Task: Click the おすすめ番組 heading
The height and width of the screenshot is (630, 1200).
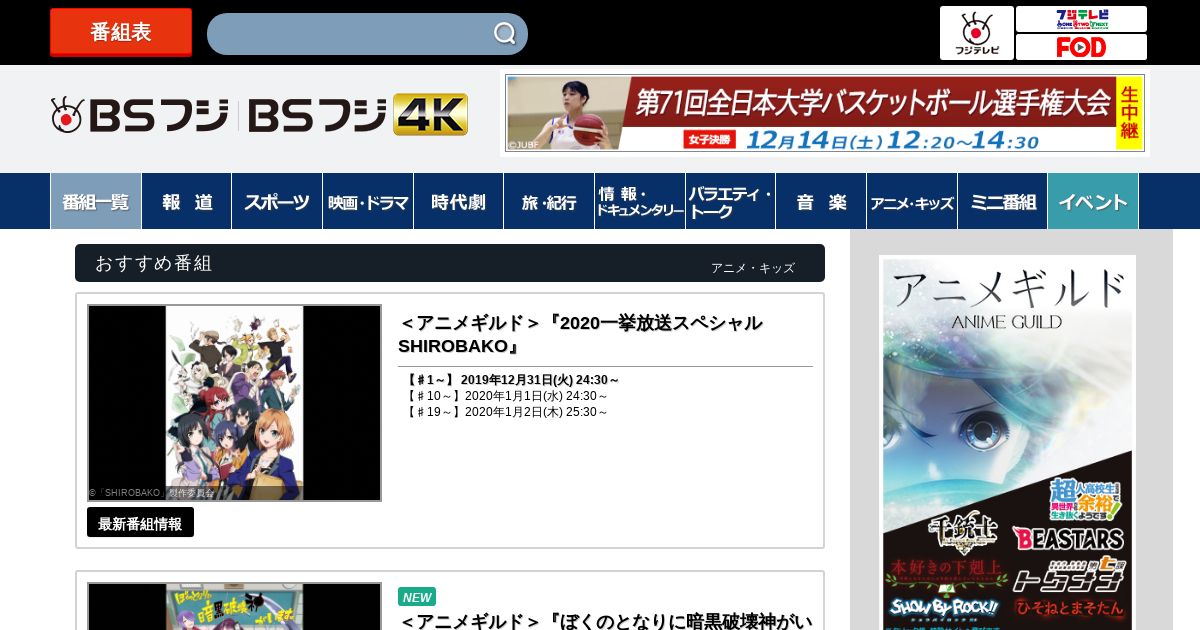Action: (x=154, y=263)
